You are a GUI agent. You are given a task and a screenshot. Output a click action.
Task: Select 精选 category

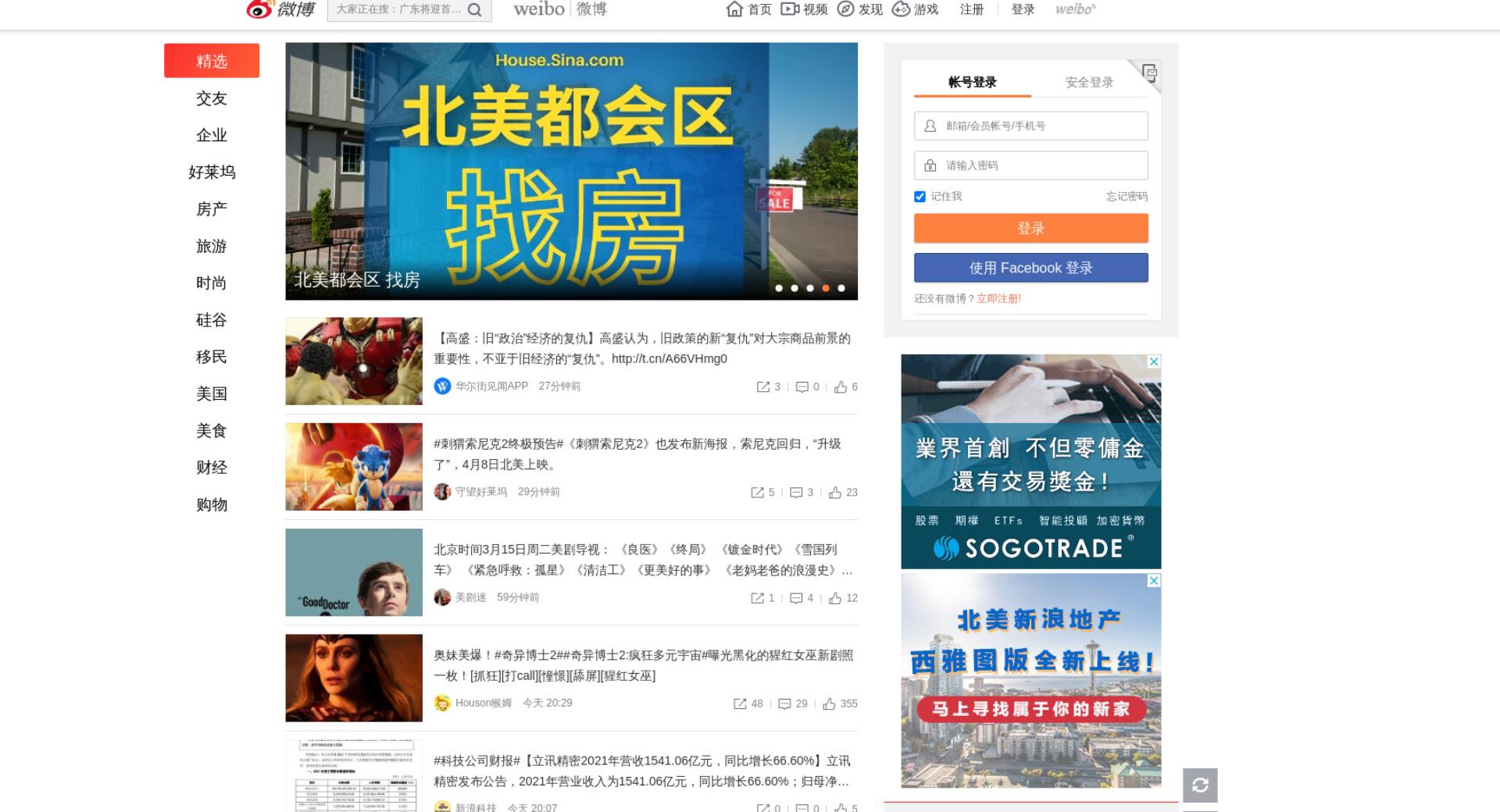212,61
